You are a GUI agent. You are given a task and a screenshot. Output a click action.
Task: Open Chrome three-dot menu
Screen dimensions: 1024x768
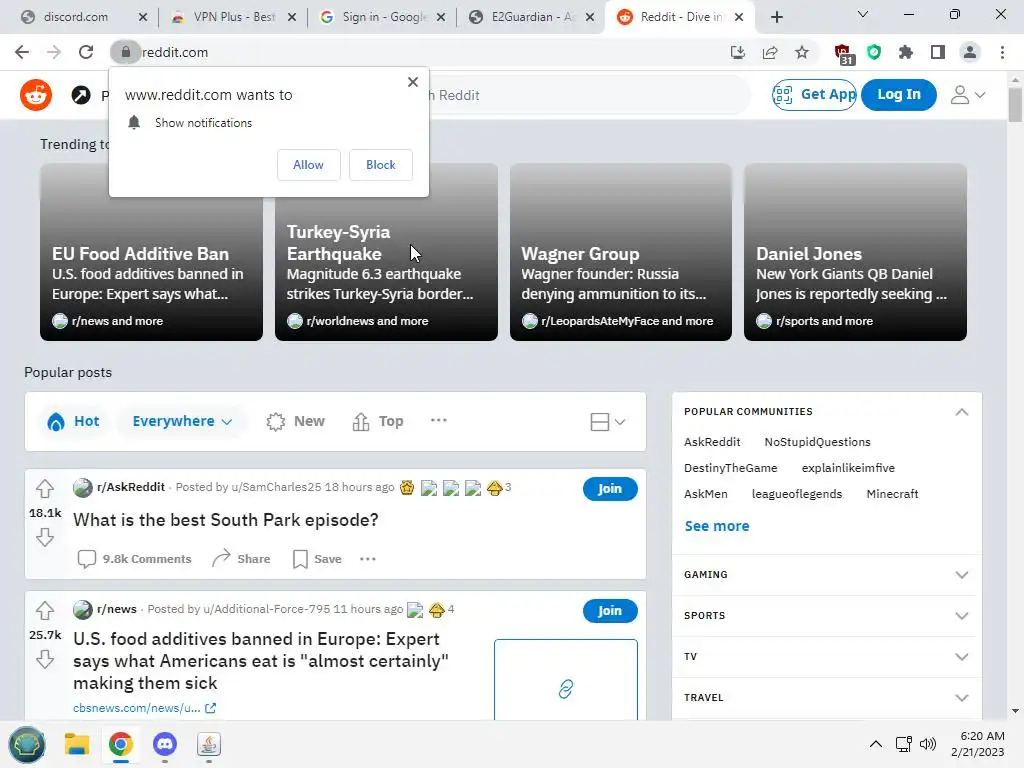pyautogui.click(x=1002, y=52)
